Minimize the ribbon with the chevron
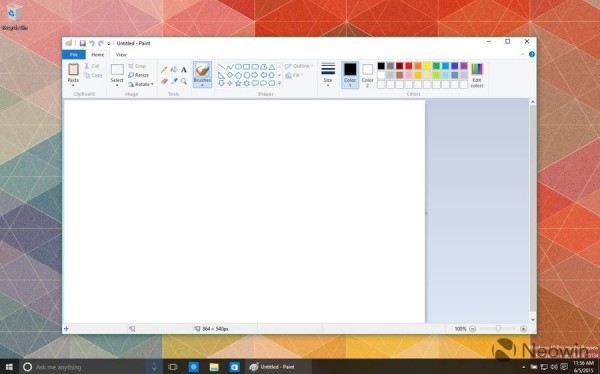600x374 pixels. coord(523,54)
